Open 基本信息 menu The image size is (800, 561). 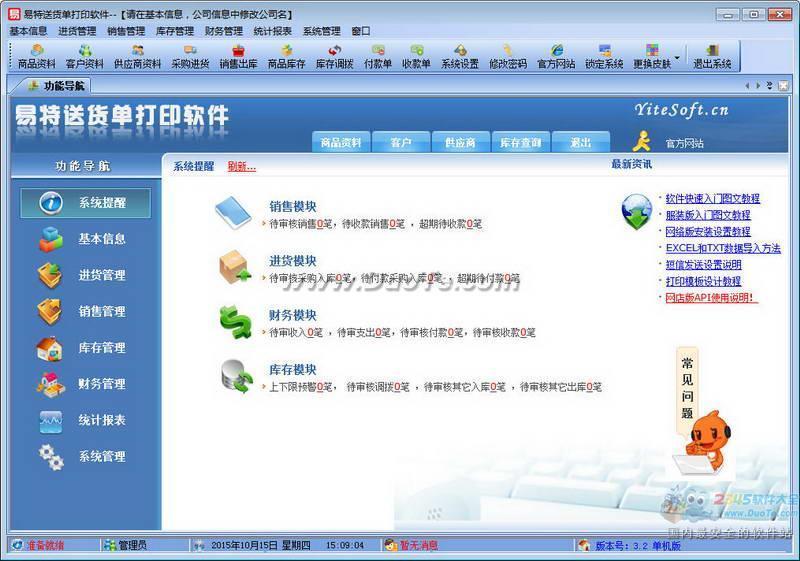29,31
